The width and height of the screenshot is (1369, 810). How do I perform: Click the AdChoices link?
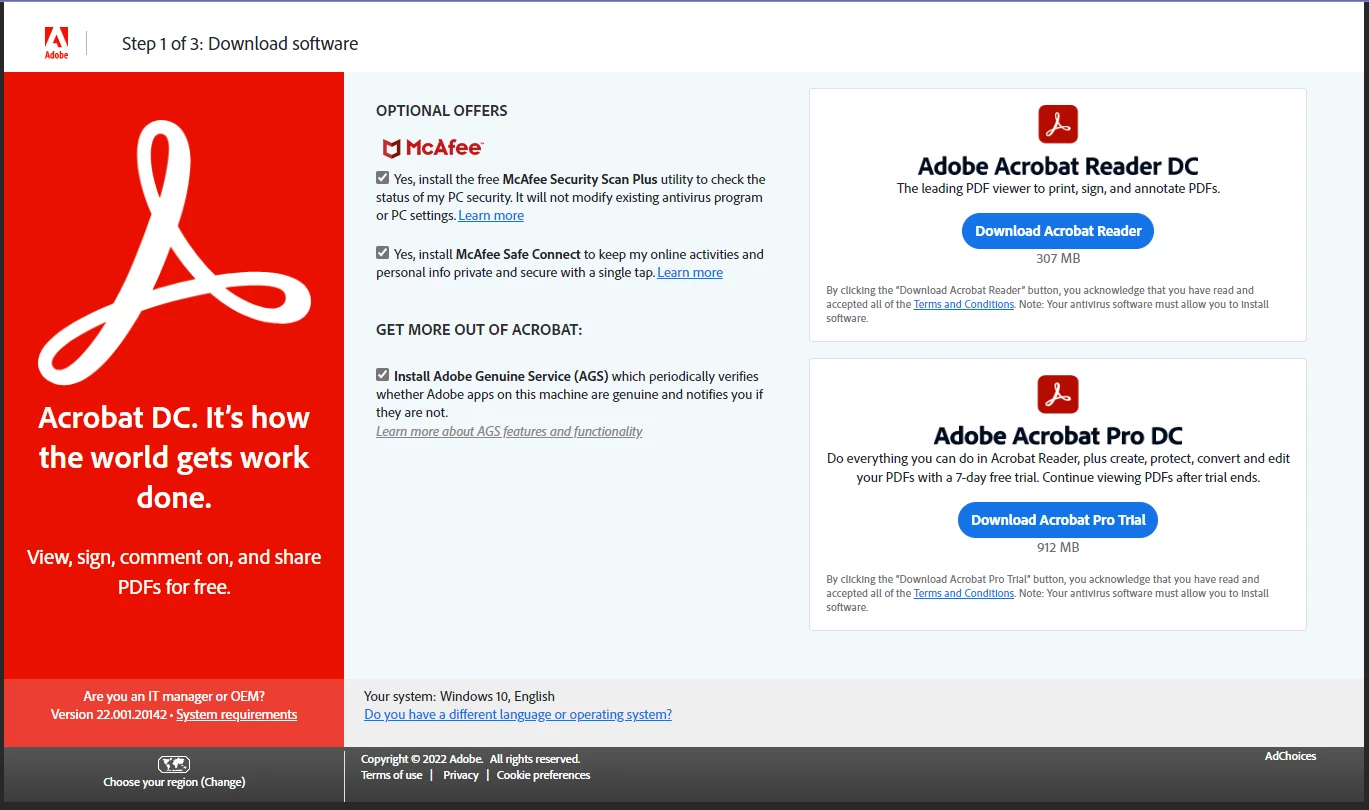[x=1291, y=756]
